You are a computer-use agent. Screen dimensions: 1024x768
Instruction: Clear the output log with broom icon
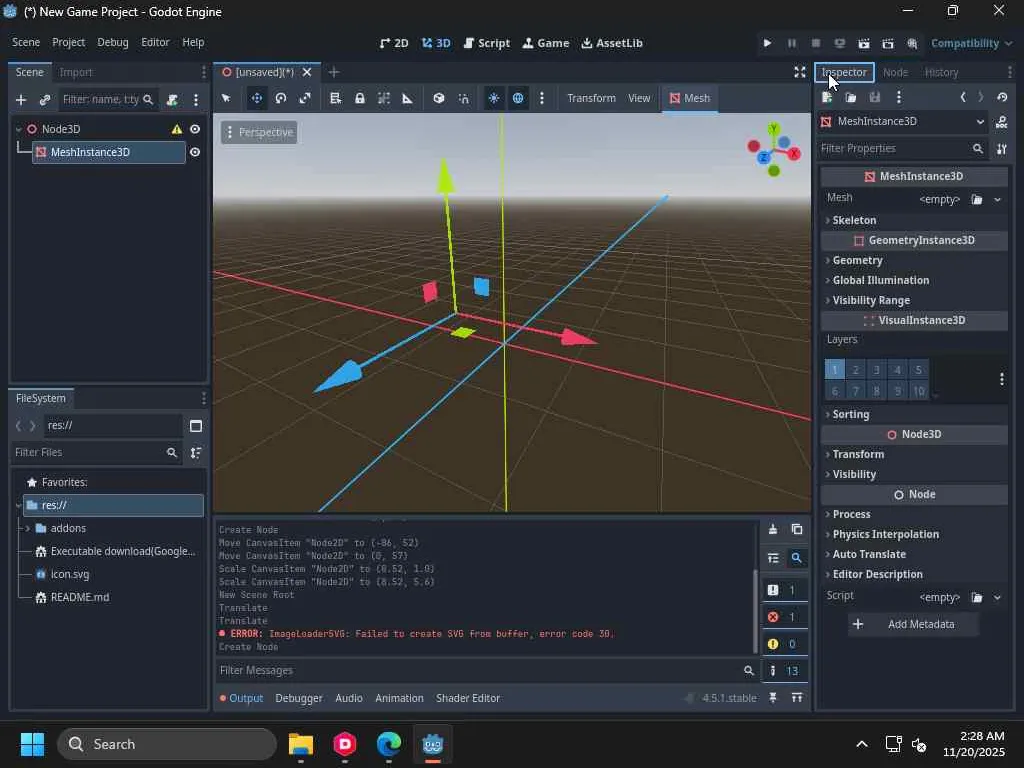tap(773, 529)
